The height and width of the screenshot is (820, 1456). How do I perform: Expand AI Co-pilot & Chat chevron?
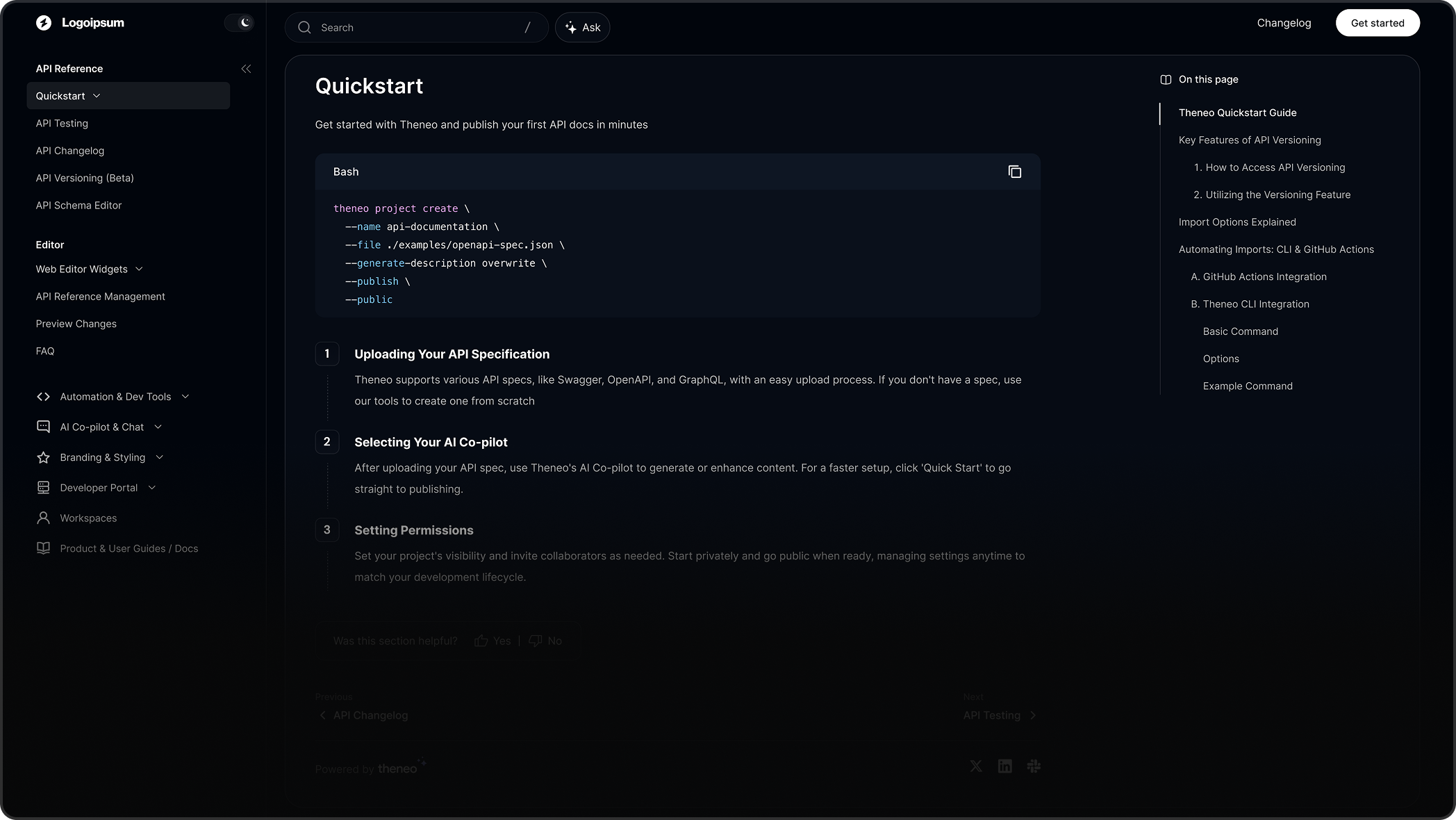click(x=158, y=427)
